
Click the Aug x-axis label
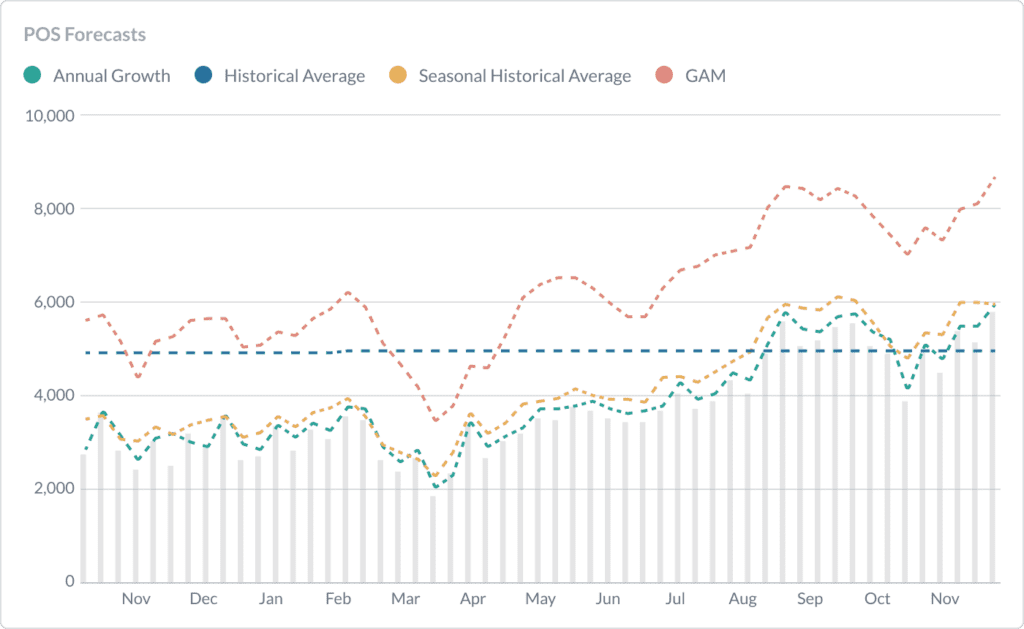tap(743, 599)
